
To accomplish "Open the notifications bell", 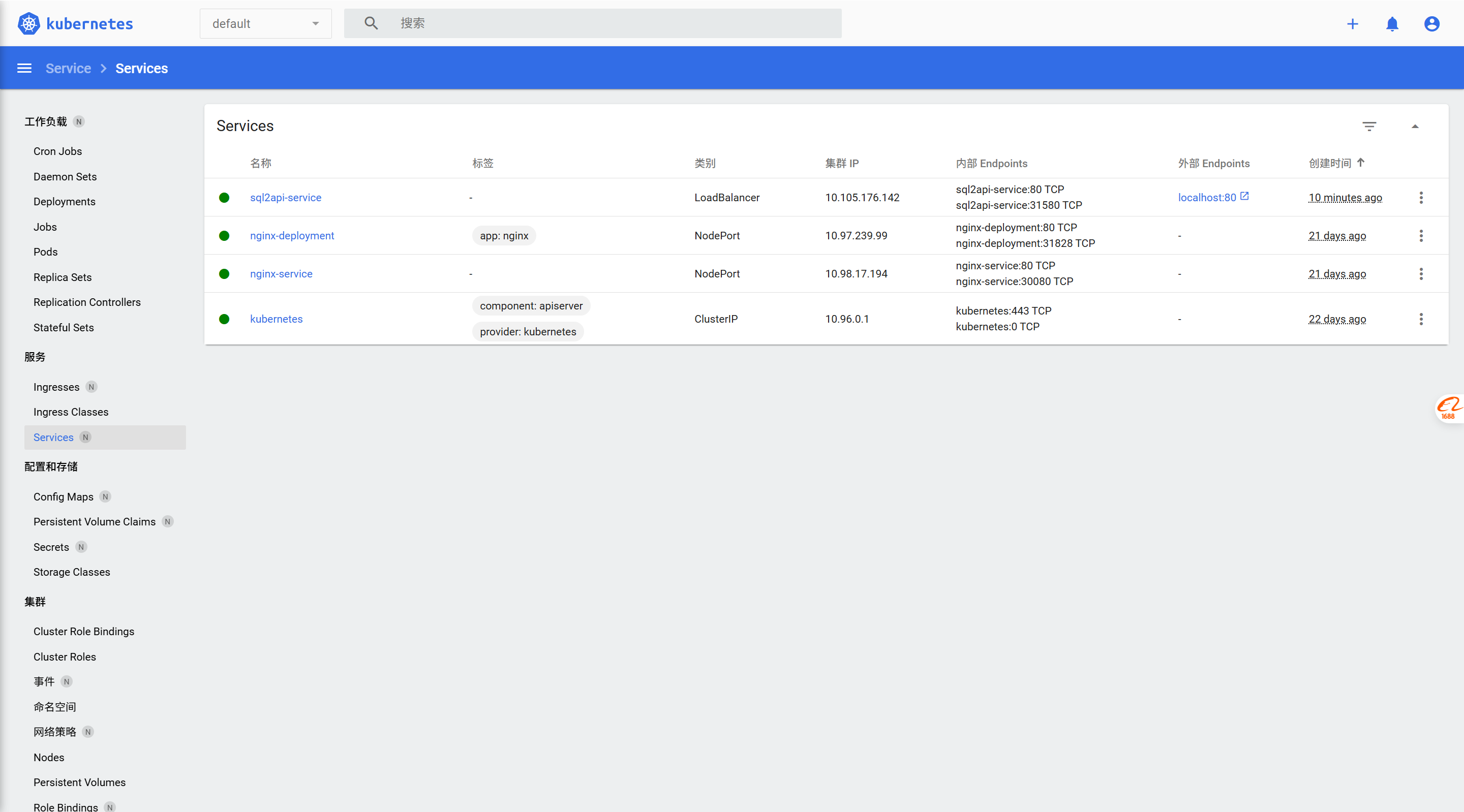I will [x=1392, y=23].
